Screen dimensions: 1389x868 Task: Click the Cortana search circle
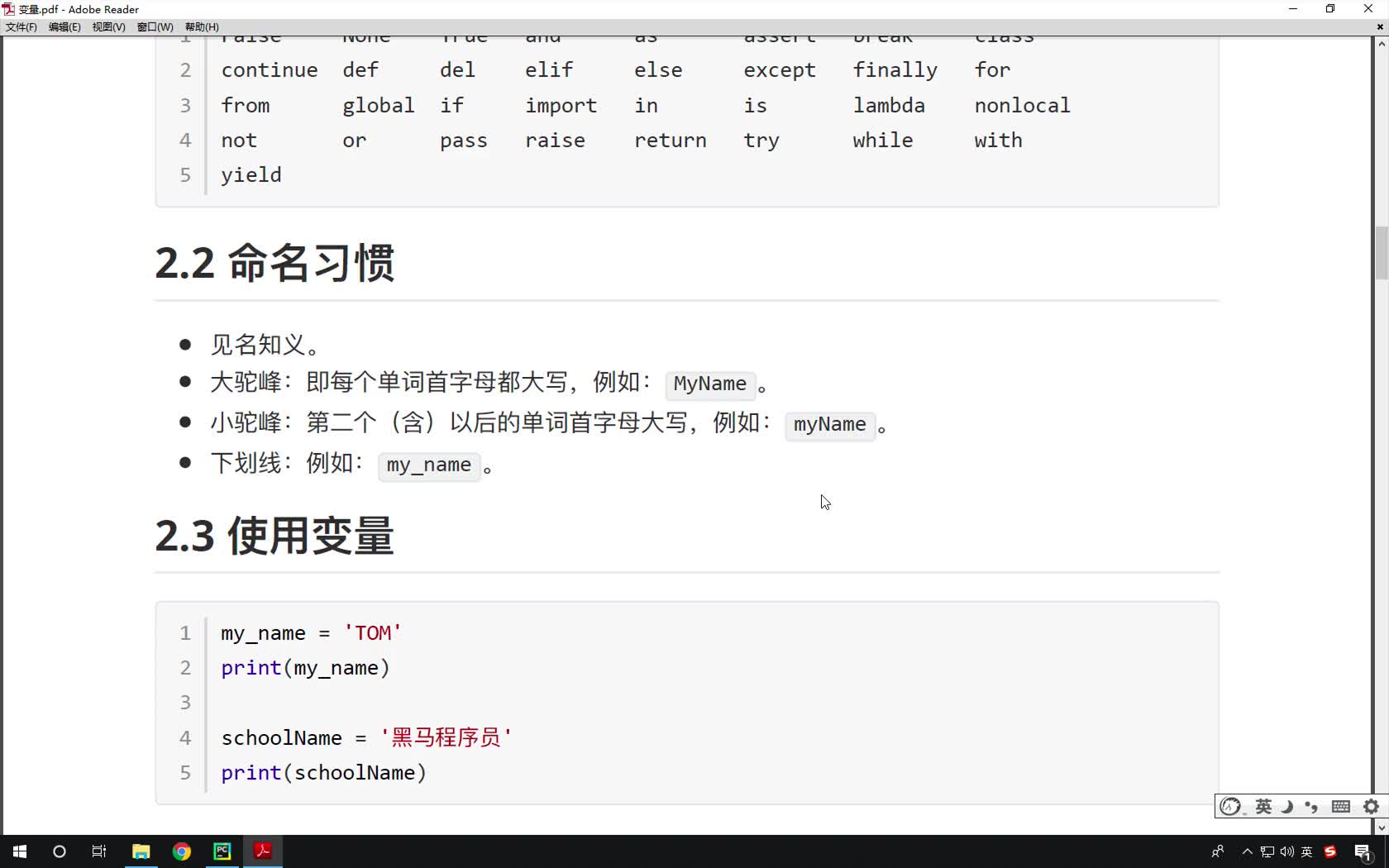pyautogui.click(x=60, y=851)
